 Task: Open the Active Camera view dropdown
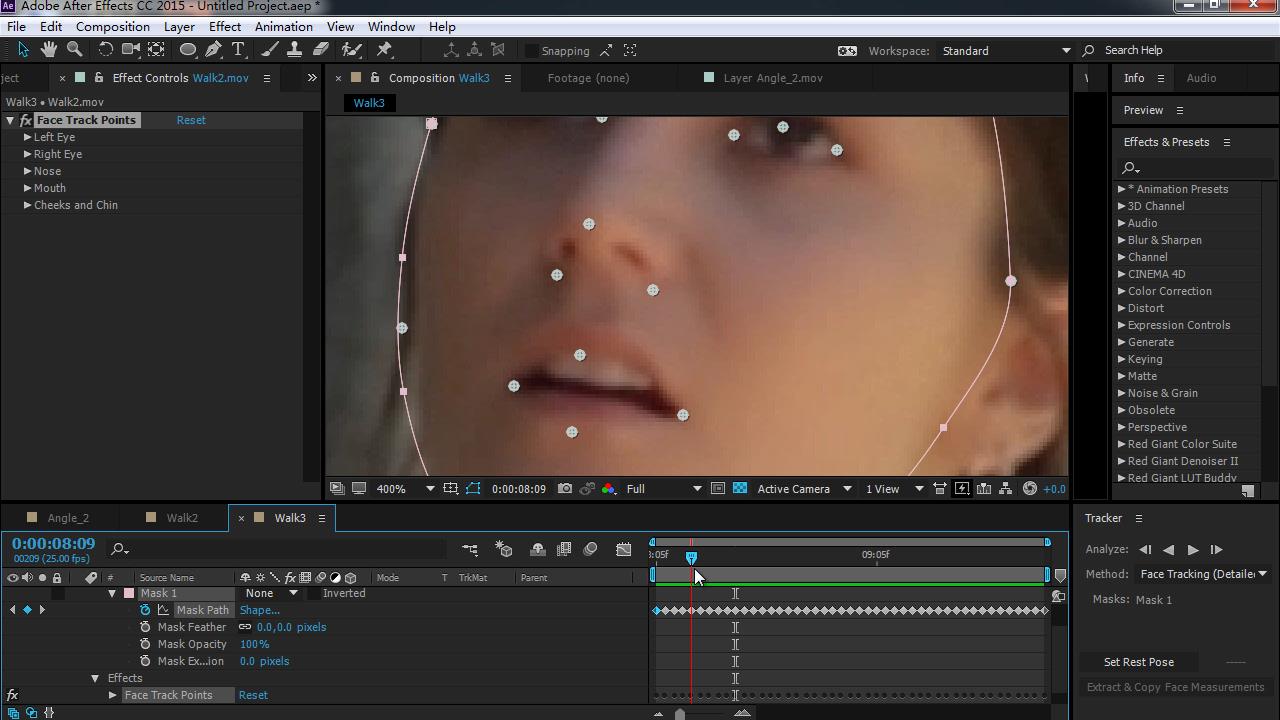(804, 489)
